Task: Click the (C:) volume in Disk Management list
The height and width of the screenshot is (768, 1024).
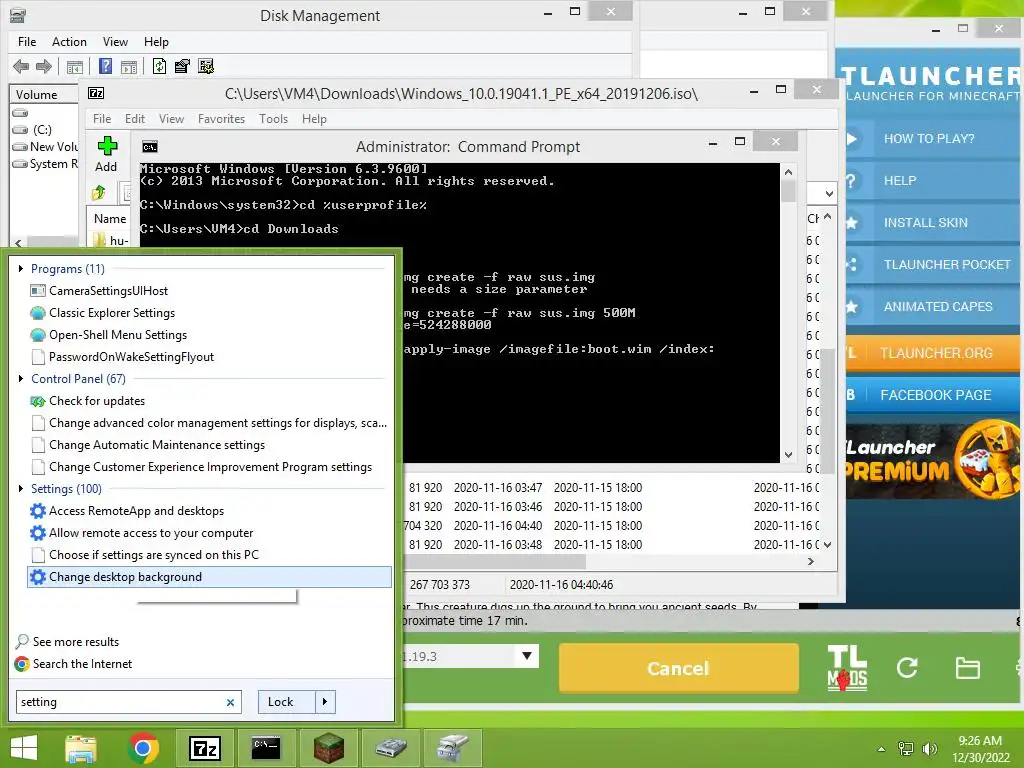Action: [42, 129]
